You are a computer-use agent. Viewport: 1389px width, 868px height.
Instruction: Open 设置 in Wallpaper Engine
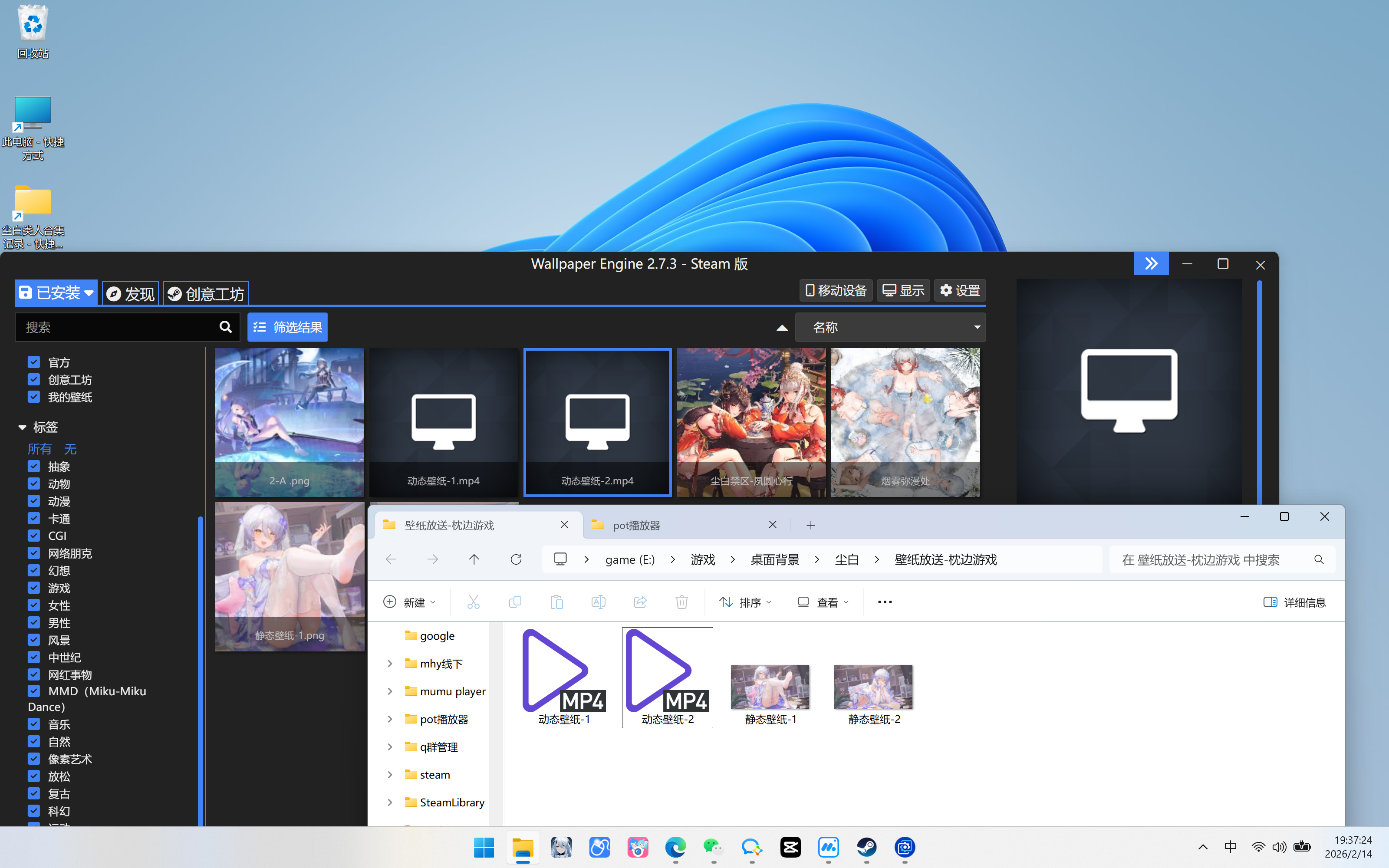[960, 290]
